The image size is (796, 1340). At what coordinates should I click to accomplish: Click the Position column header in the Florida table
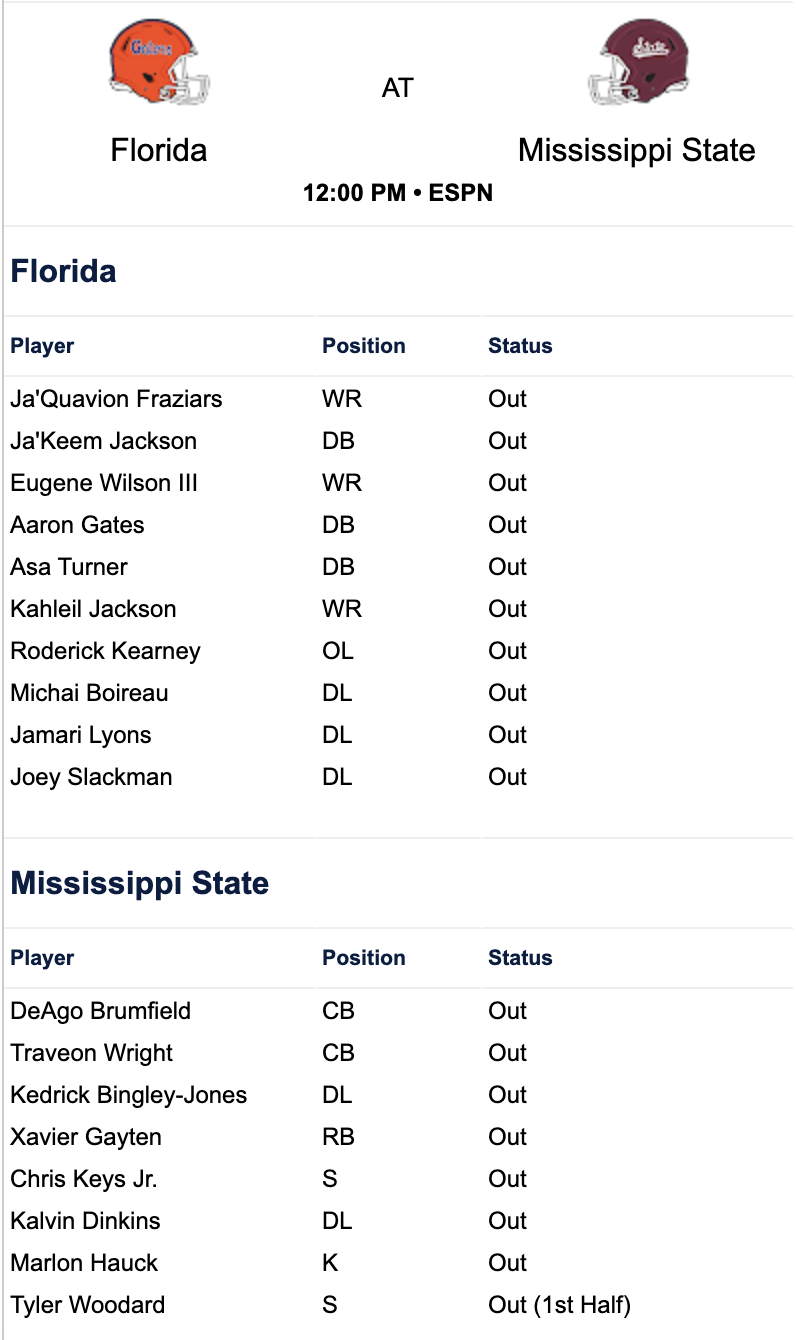tap(364, 346)
